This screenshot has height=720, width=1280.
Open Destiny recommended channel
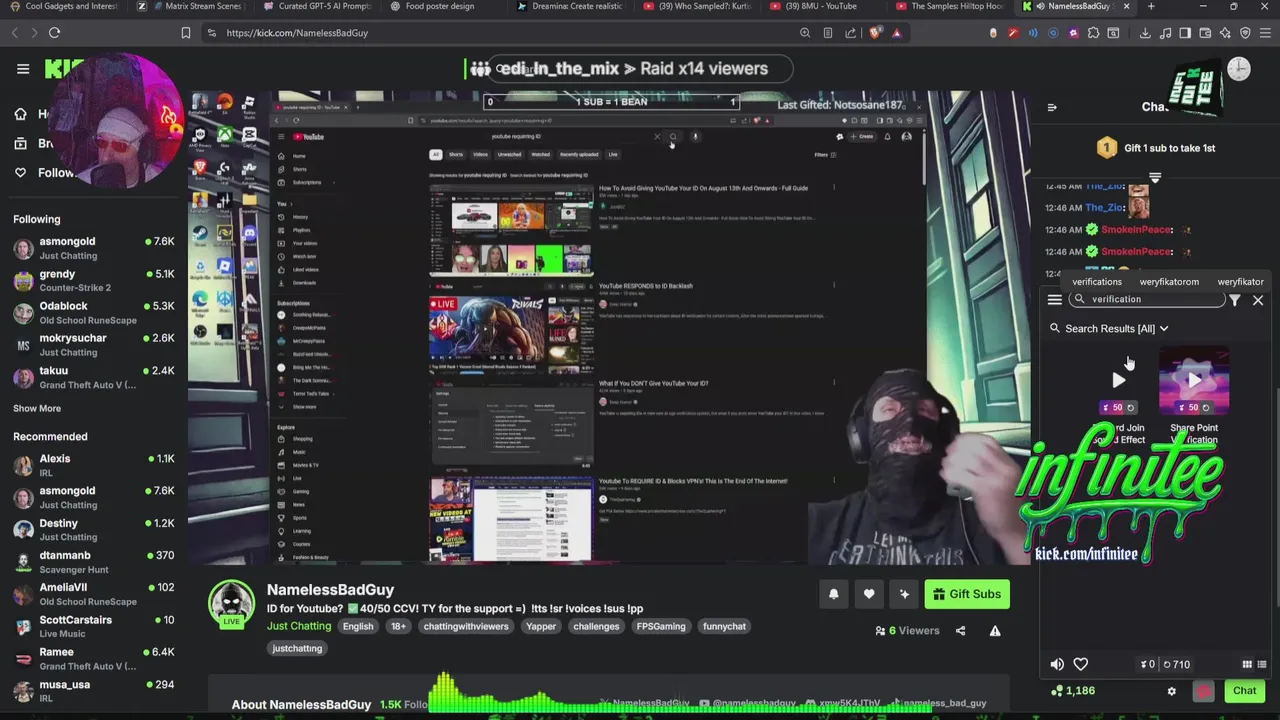(x=95, y=530)
